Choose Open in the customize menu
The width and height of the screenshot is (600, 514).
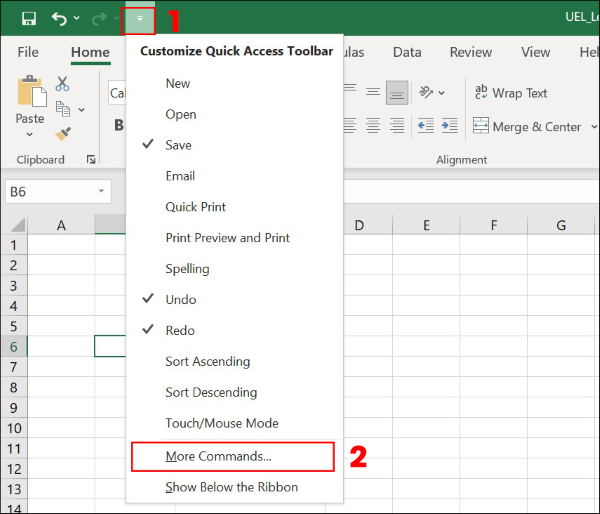234,114
